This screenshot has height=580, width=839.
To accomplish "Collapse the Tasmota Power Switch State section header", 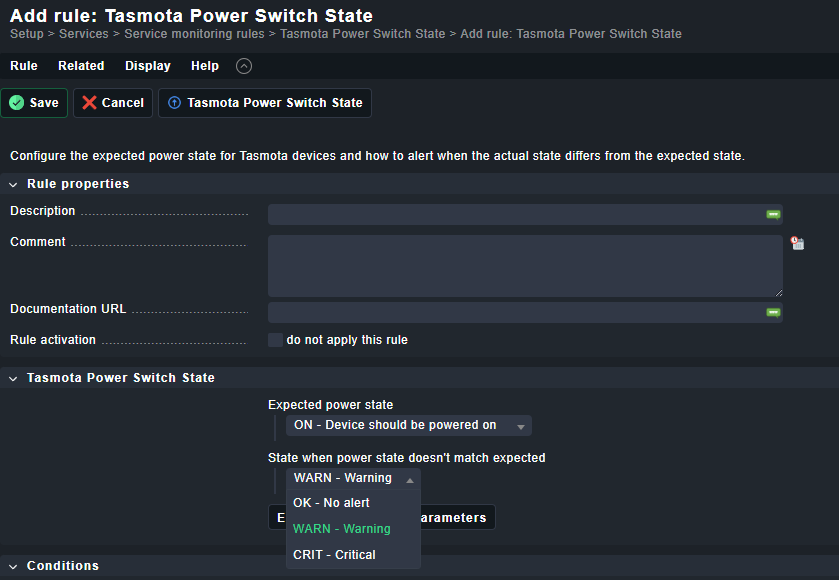I will [14, 378].
